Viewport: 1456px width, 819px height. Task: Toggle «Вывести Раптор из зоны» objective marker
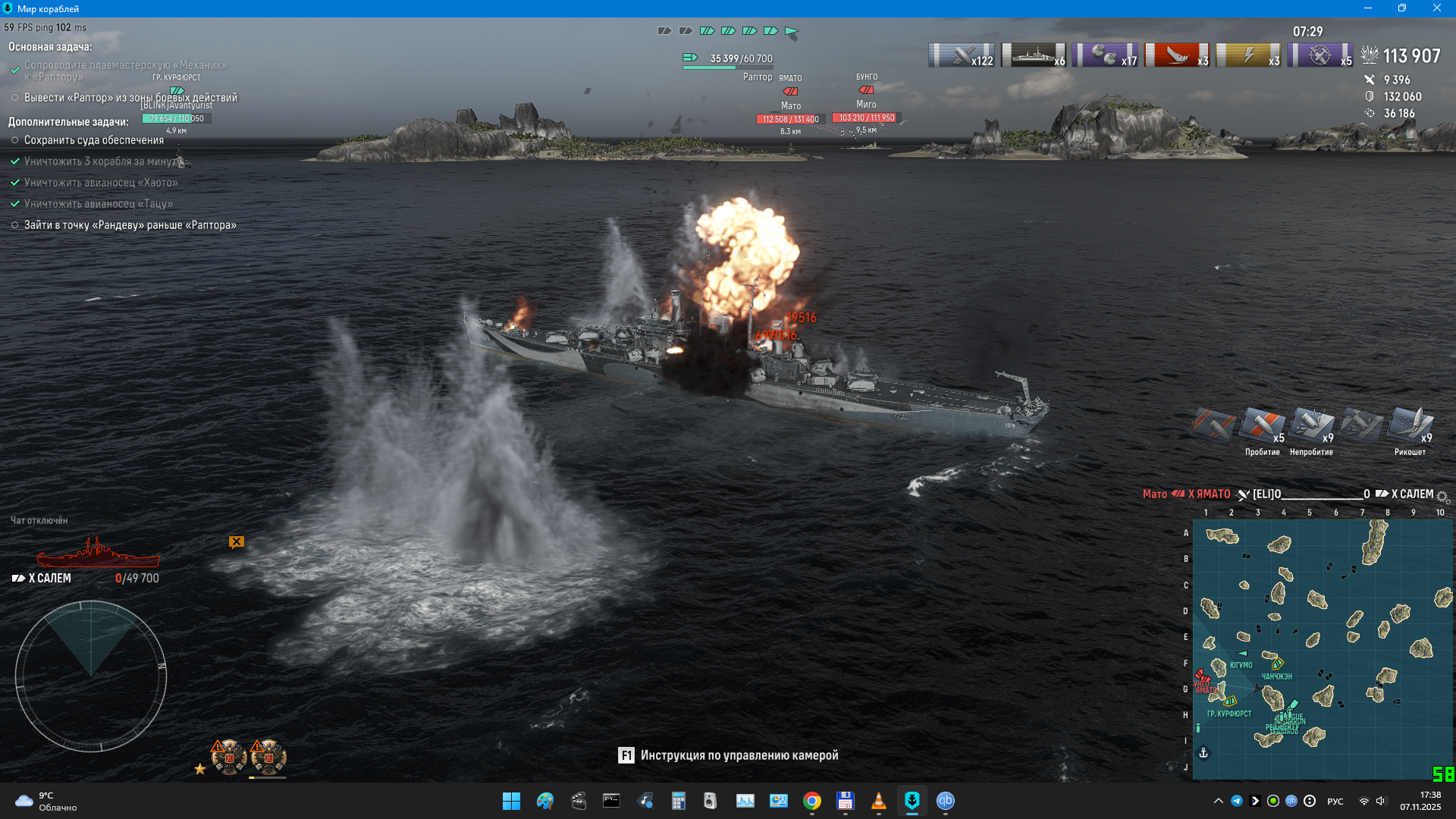14,98
